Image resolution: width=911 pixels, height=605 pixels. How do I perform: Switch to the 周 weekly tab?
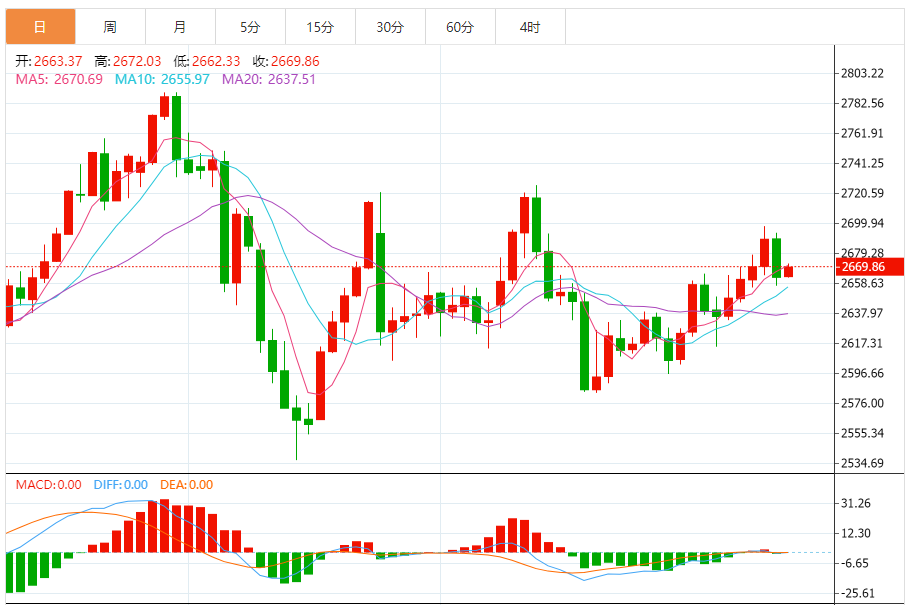tap(110, 27)
